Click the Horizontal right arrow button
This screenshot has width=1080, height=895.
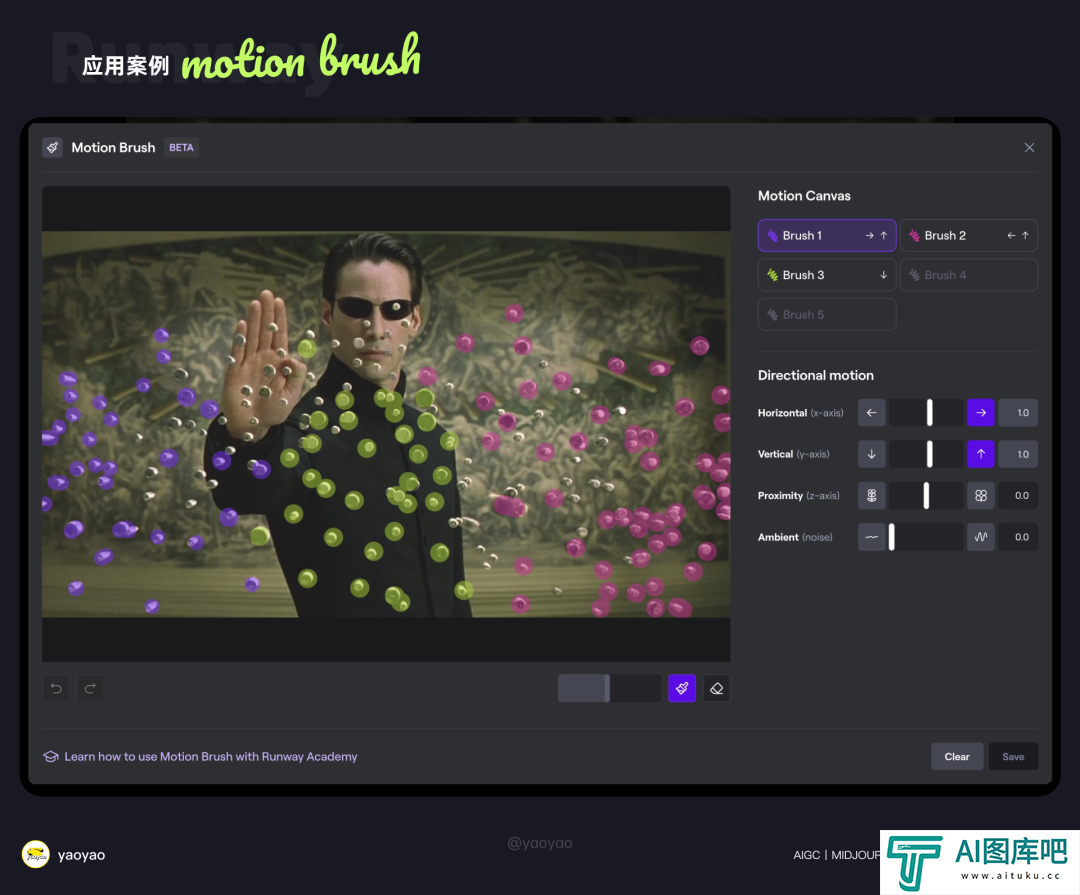[981, 413]
